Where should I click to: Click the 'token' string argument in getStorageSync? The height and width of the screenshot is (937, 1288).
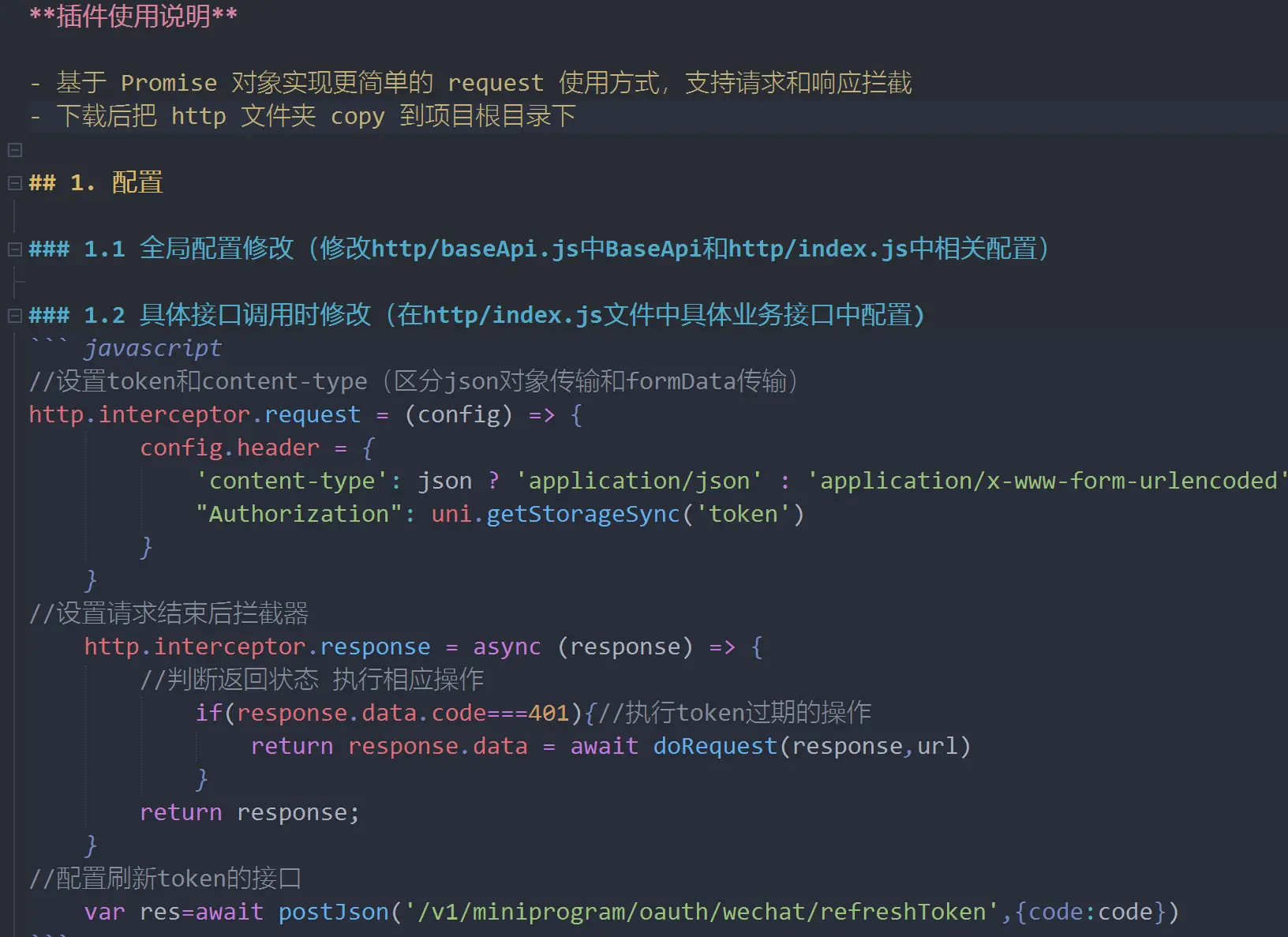(743, 514)
